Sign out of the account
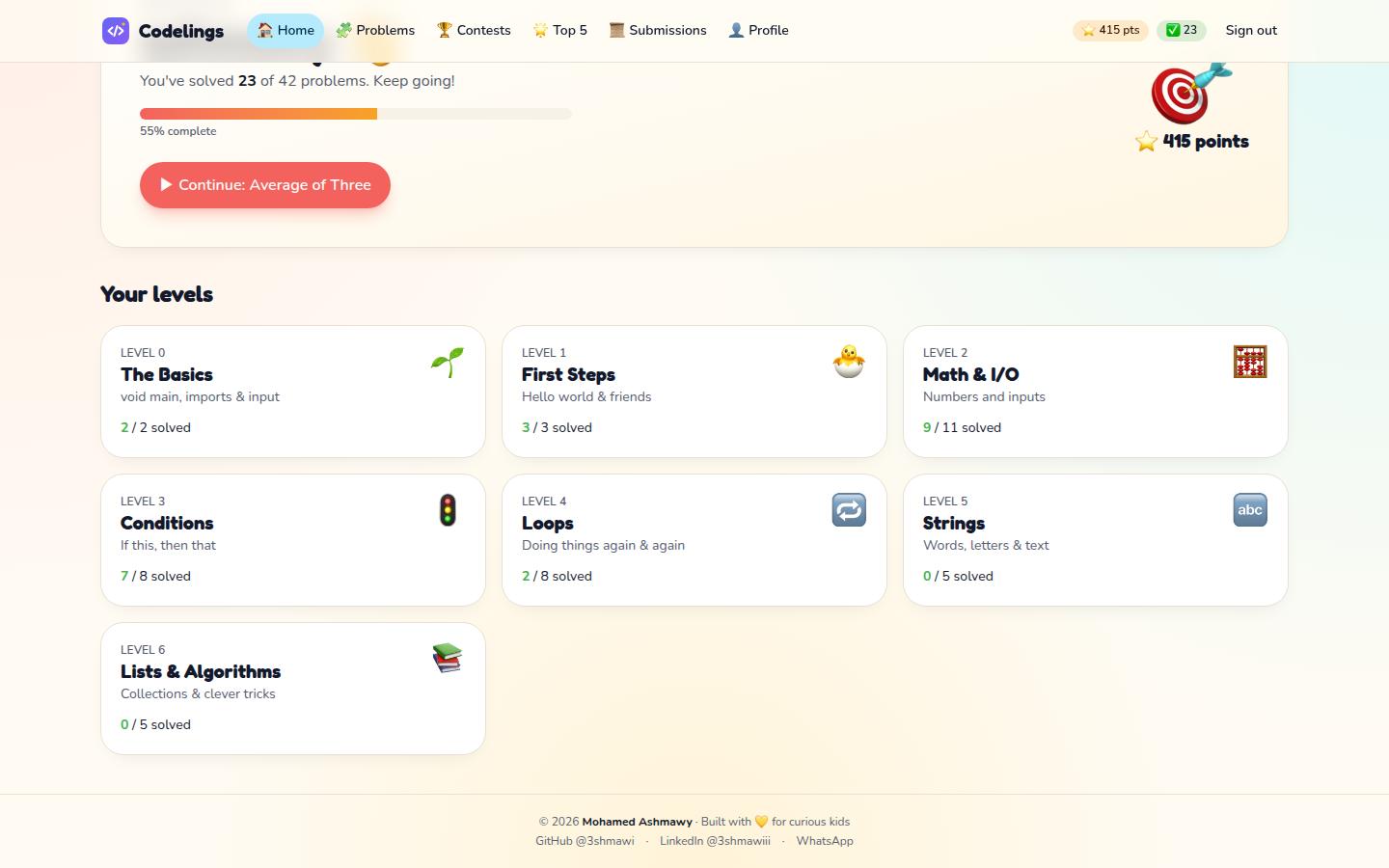 coord(1251,31)
